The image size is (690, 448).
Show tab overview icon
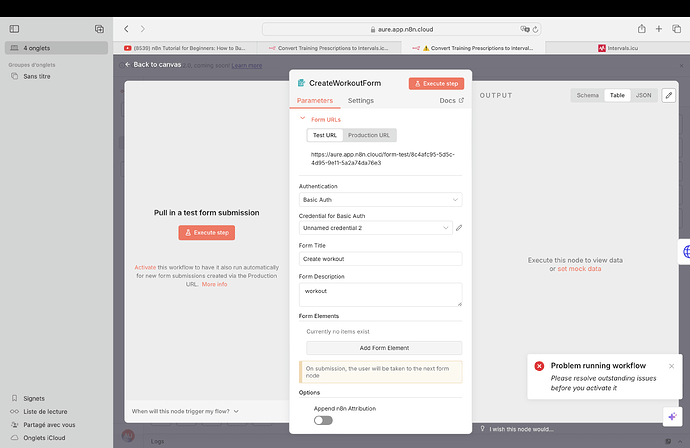click(x=676, y=29)
